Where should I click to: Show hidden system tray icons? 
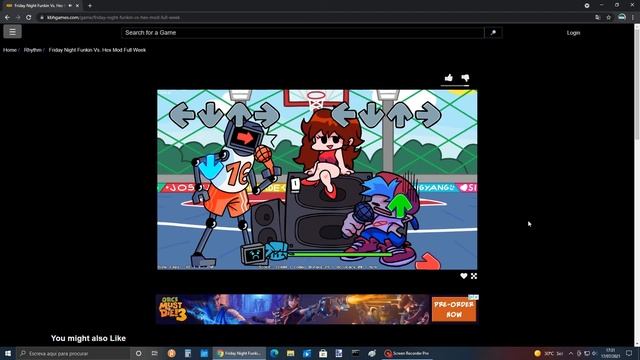(571, 353)
